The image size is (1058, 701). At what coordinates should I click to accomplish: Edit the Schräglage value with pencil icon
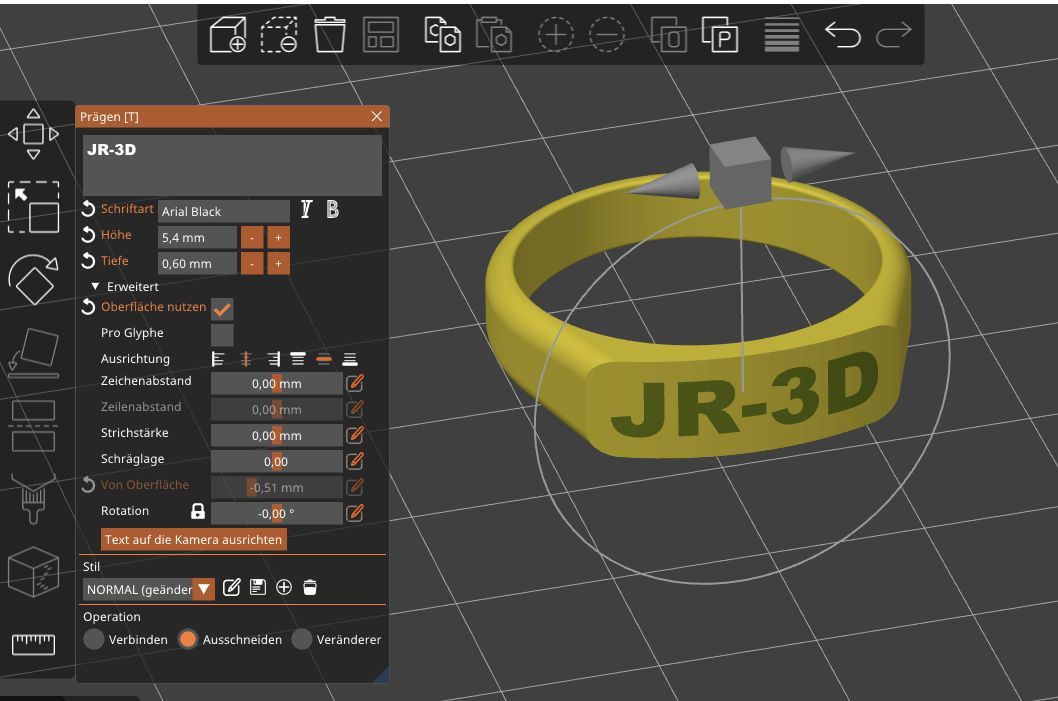coord(355,461)
